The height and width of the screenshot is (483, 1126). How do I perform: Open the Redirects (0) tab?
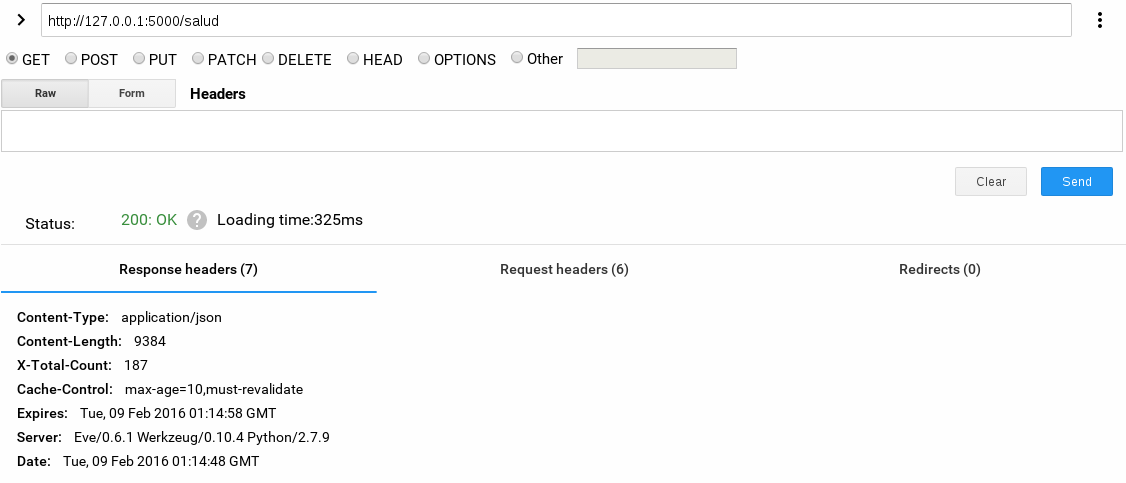pyautogui.click(x=939, y=270)
